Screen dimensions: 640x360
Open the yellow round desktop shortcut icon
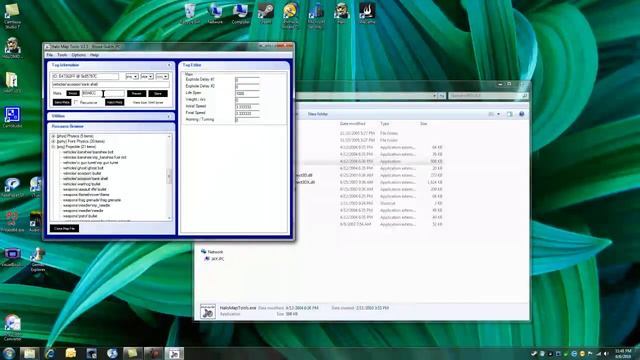coord(291,15)
